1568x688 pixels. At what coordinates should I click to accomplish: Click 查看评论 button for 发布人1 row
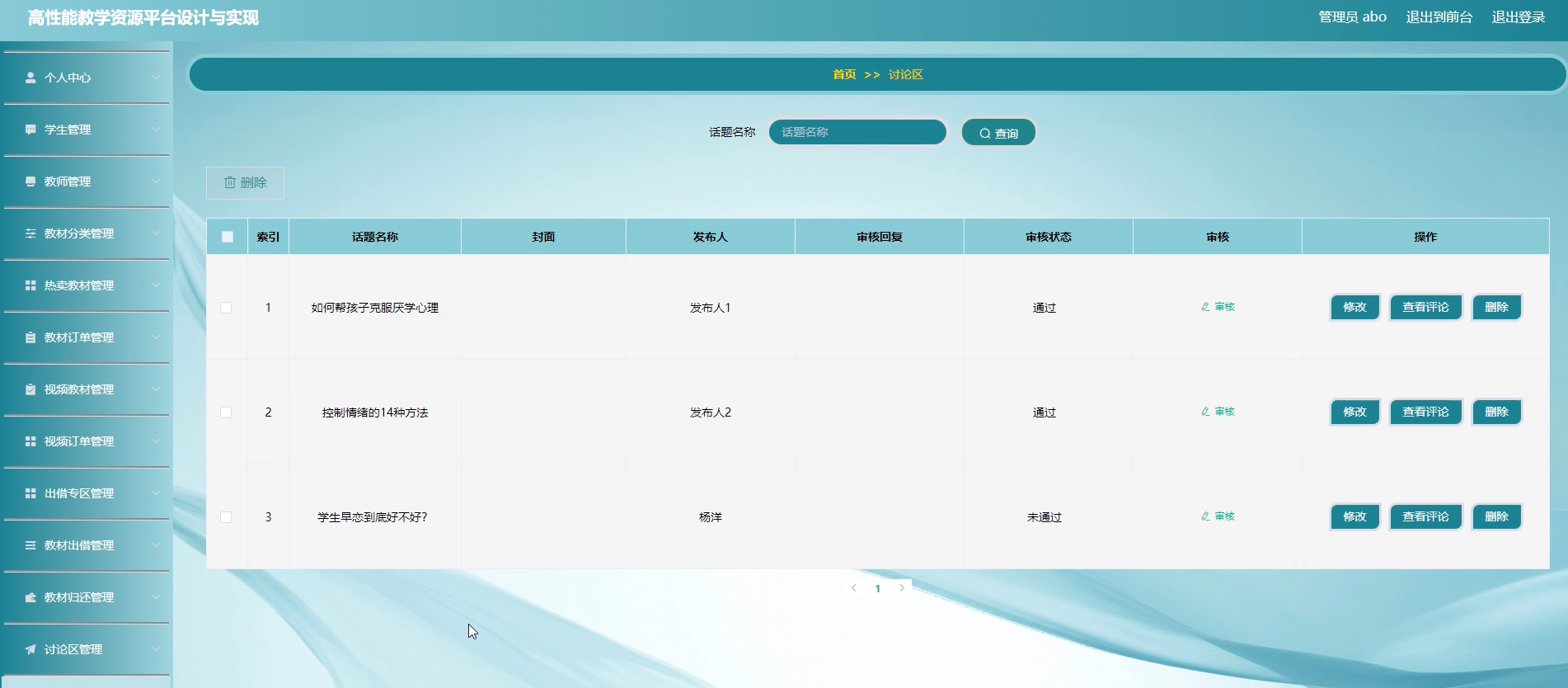click(x=1425, y=307)
